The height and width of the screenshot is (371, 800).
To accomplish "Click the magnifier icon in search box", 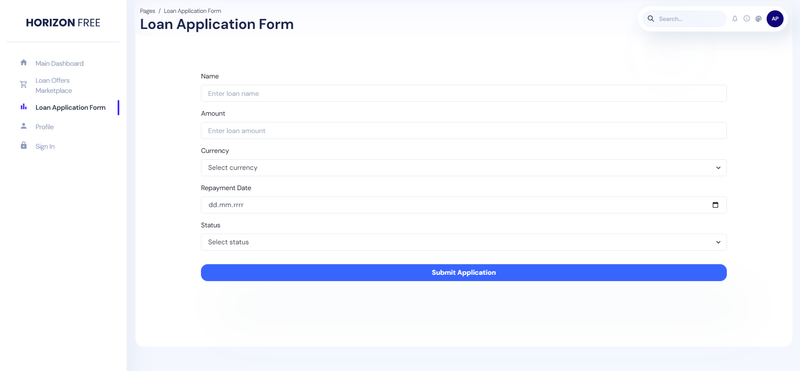I will coord(651,19).
